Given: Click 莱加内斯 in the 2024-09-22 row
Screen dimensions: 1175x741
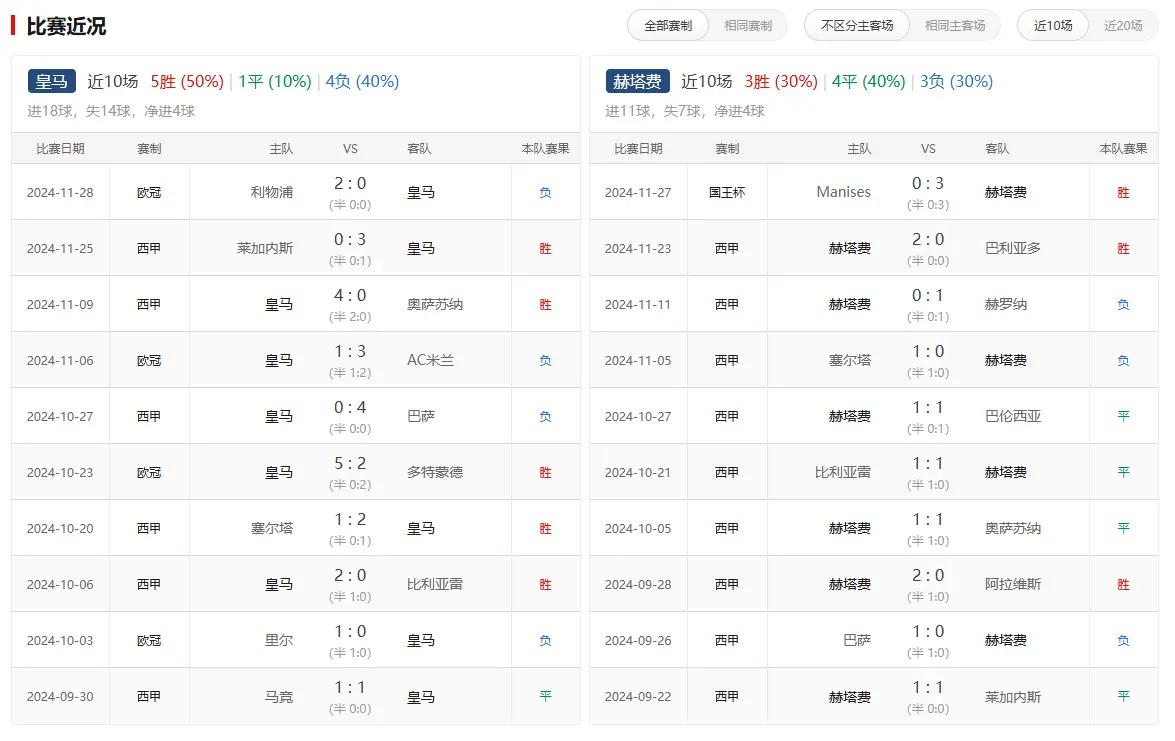Looking at the screenshot, I should [1012, 697].
